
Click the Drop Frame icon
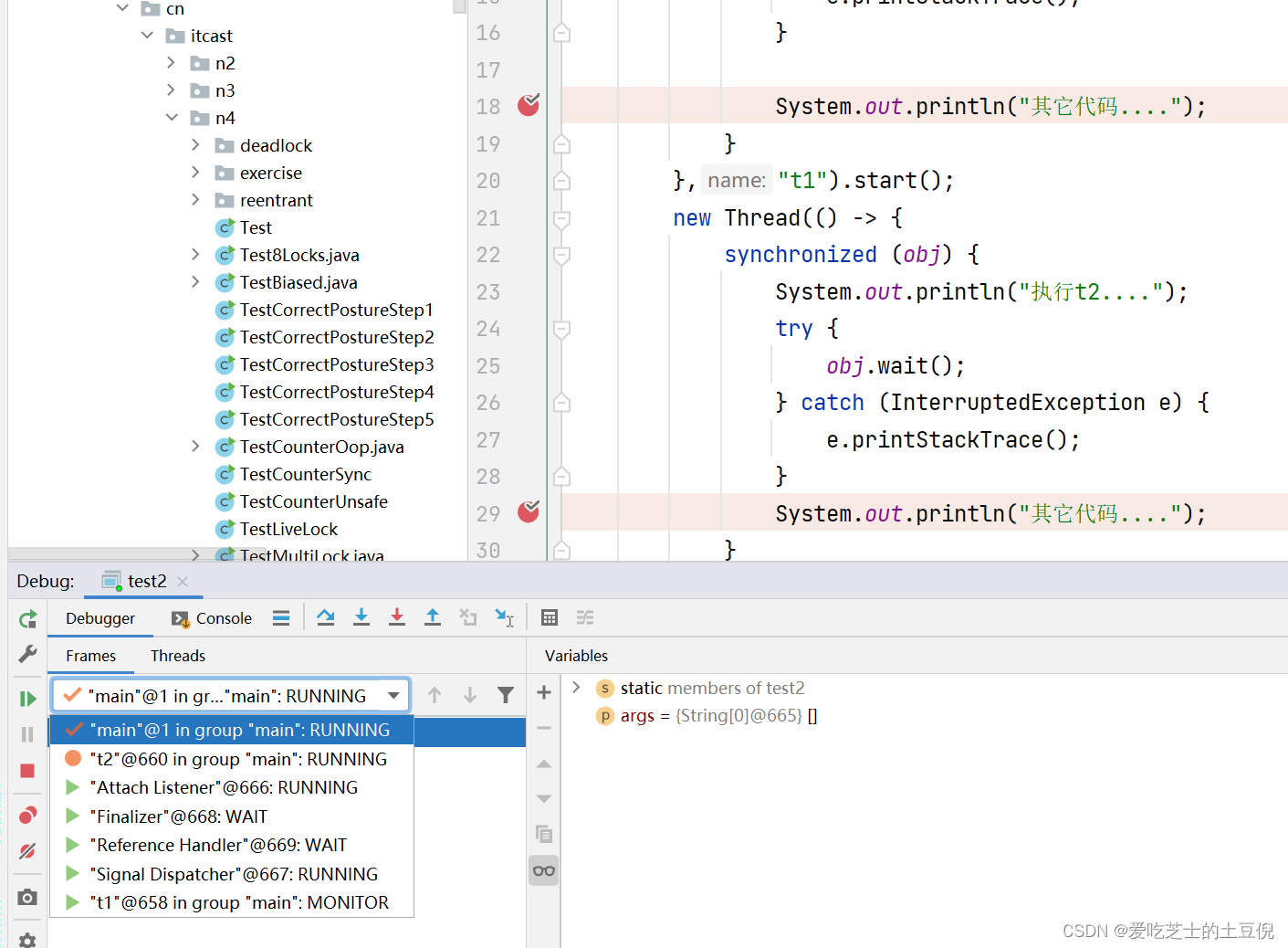coord(468,618)
